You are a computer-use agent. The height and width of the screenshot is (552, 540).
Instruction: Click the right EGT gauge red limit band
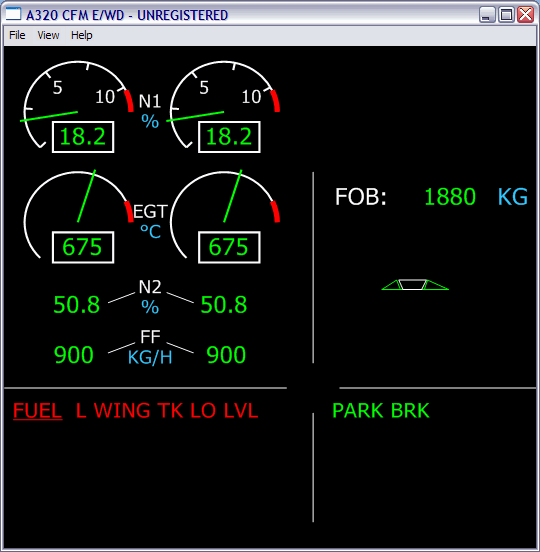coord(276,212)
